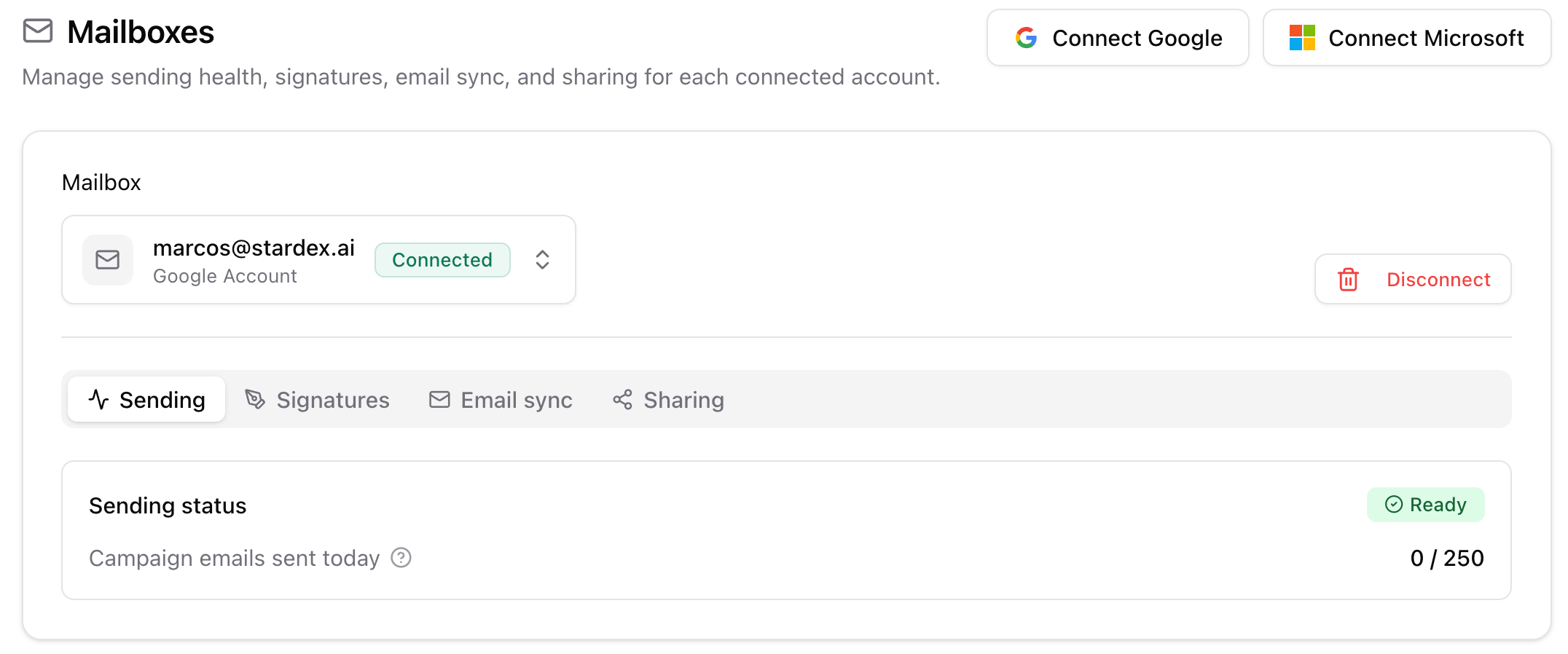Click the Mailboxes page title
This screenshot has width=1568, height=654.
click(141, 32)
